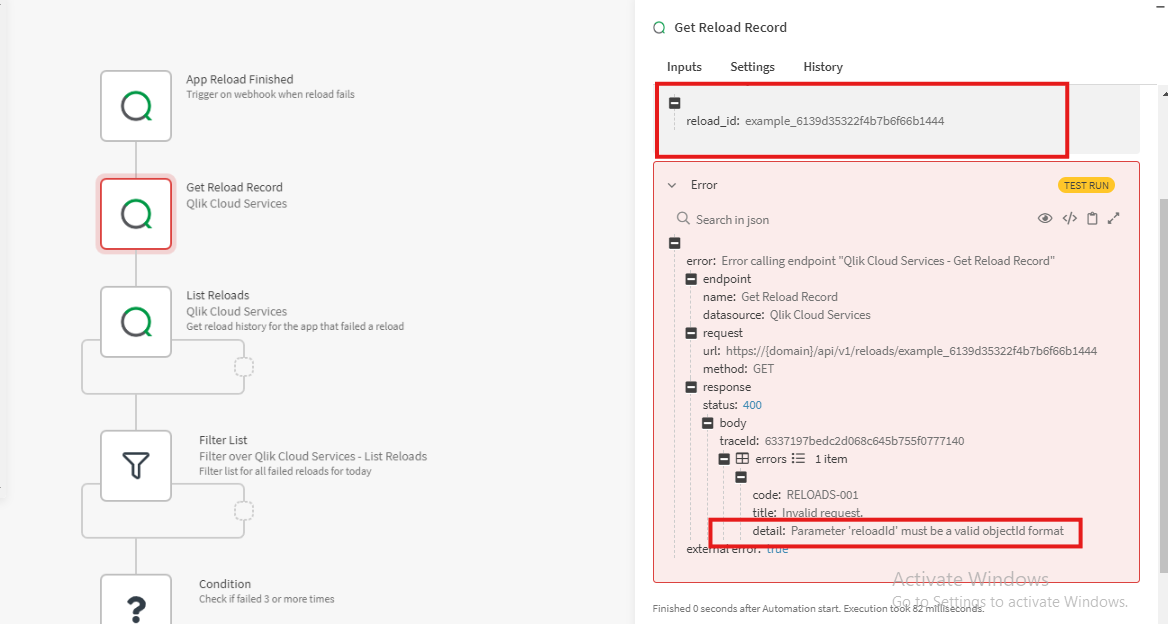Click the 400 status value
This screenshot has height=624, width=1168.
coord(752,405)
